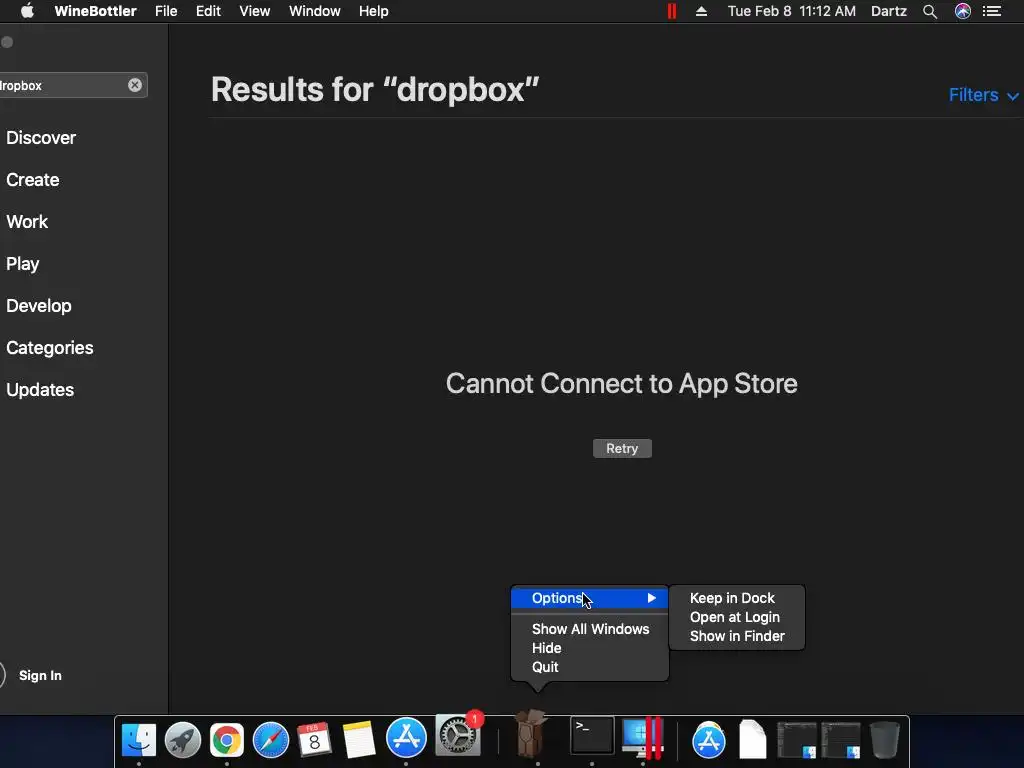Open Terminal from the Dock

592,736
